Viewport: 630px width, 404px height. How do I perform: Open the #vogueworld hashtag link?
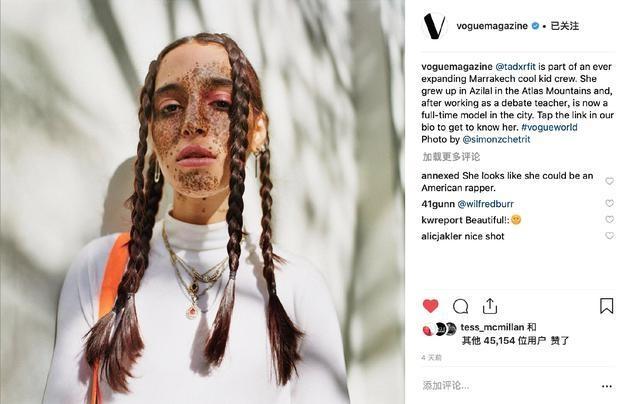(x=549, y=127)
